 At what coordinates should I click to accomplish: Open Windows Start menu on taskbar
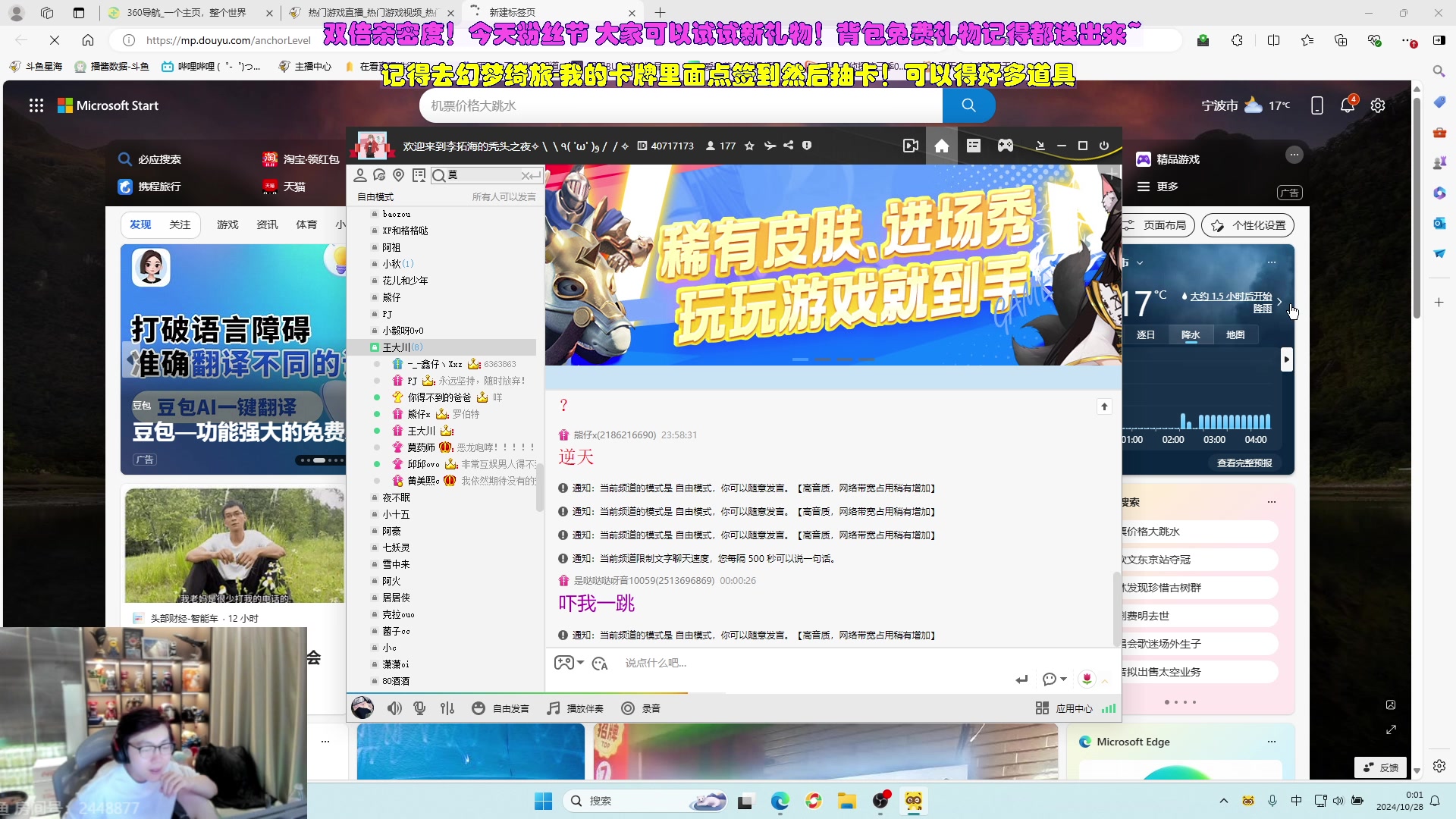(544, 801)
